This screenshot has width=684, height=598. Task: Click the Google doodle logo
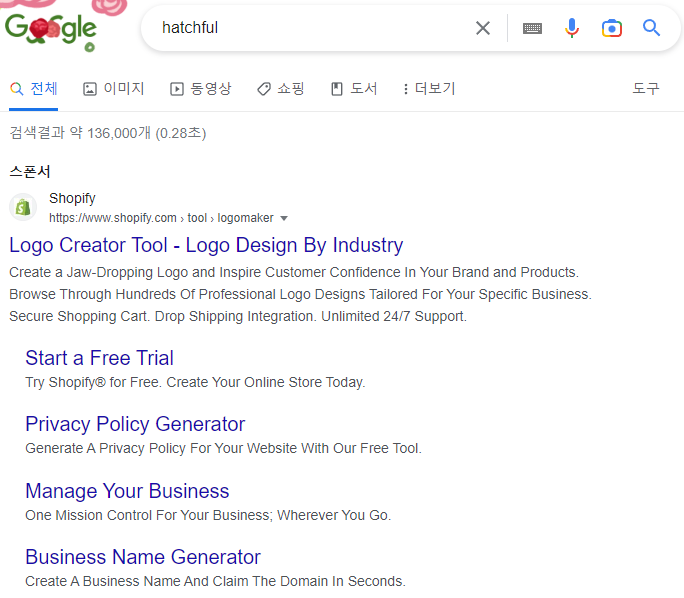pos(51,30)
